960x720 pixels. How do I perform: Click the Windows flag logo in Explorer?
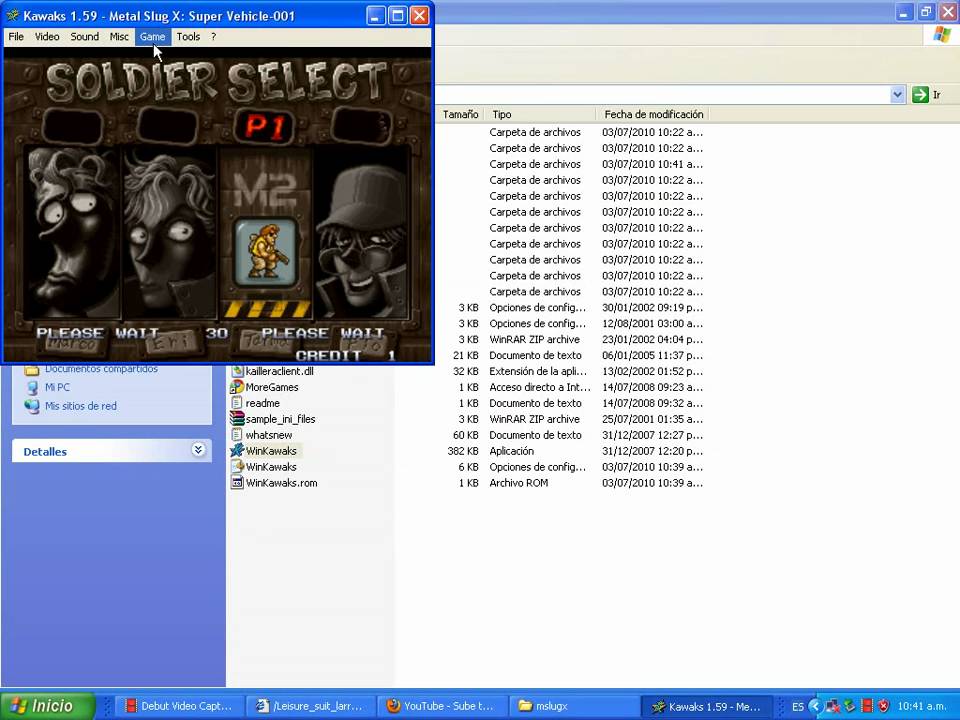(942, 35)
